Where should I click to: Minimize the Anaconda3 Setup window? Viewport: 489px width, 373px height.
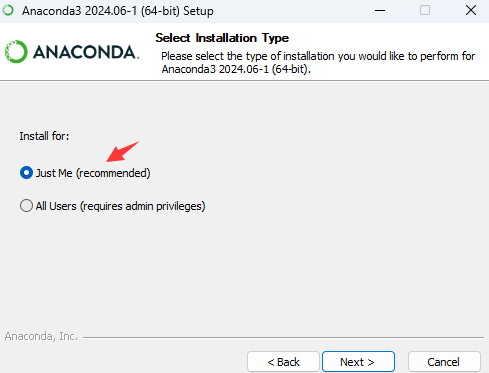coord(380,11)
